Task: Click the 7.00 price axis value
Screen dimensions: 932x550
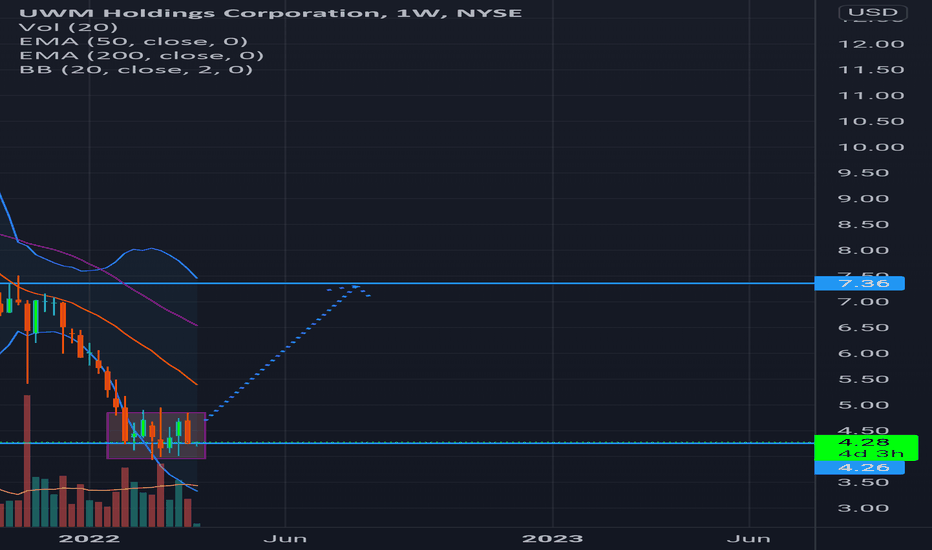Action: 863,302
